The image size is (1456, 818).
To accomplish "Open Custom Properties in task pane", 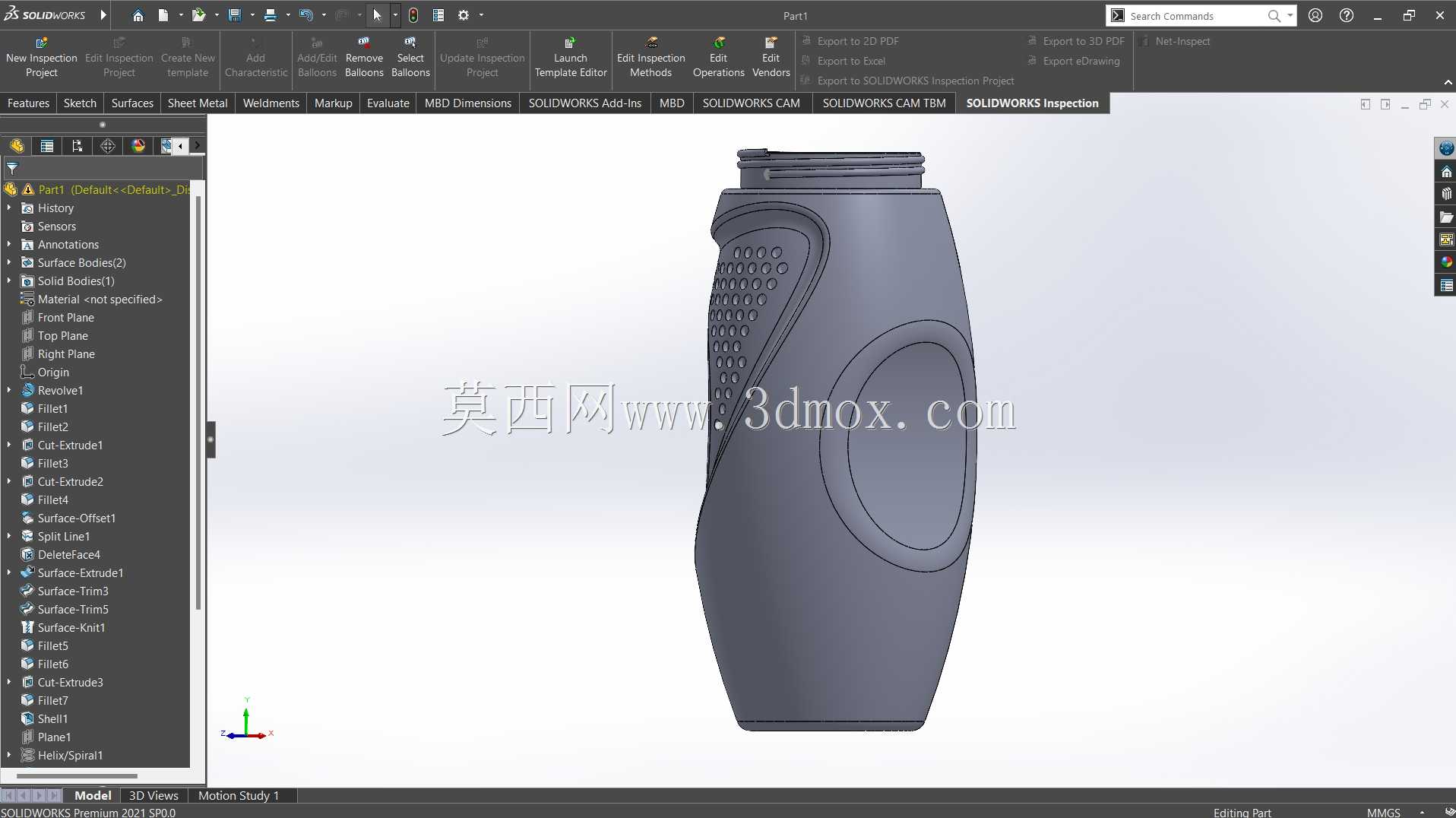I will click(x=1446, y=286).
